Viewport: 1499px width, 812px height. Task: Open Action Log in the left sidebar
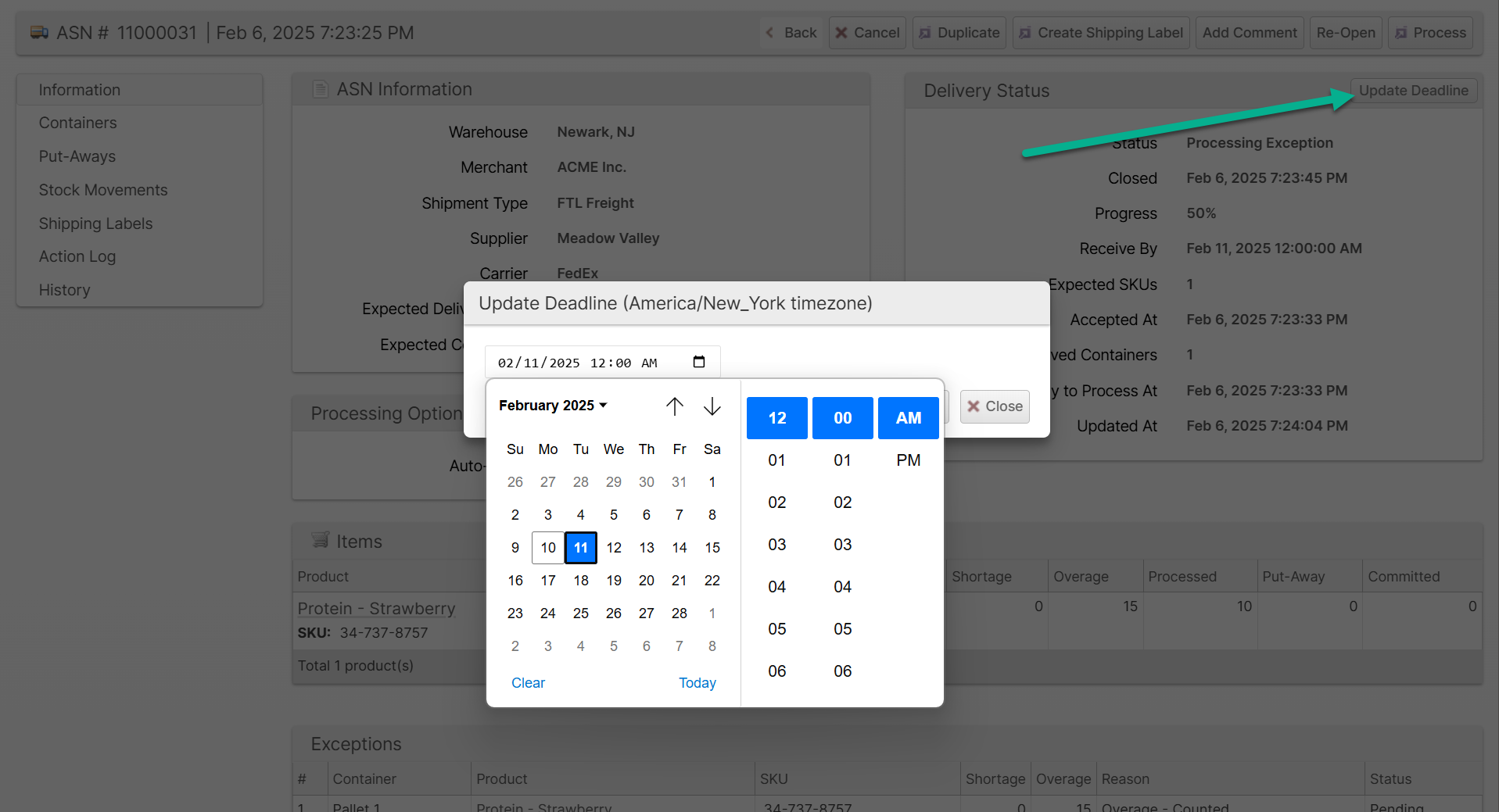77,256
